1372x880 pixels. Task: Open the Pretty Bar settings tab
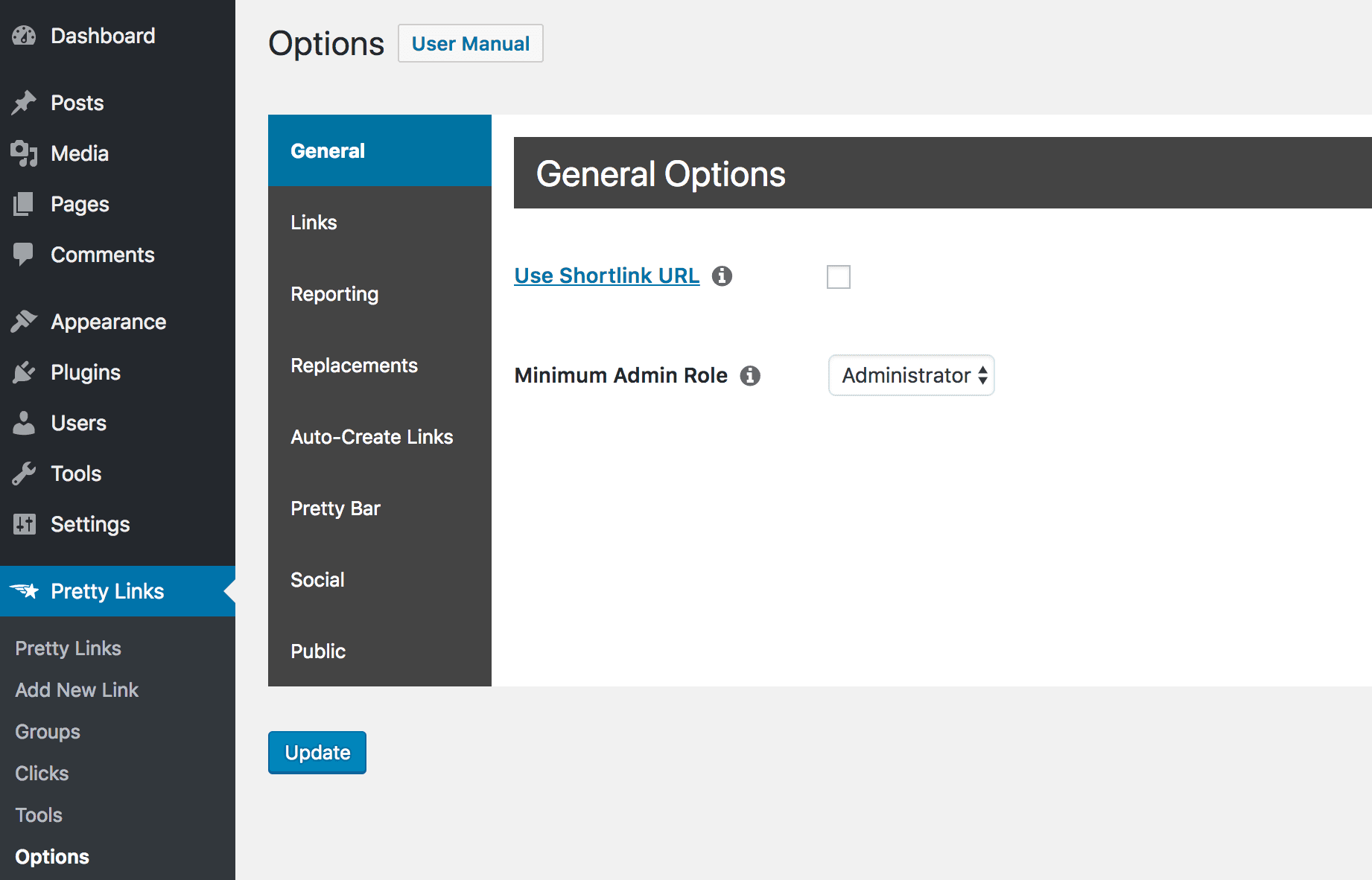[335, 508]
